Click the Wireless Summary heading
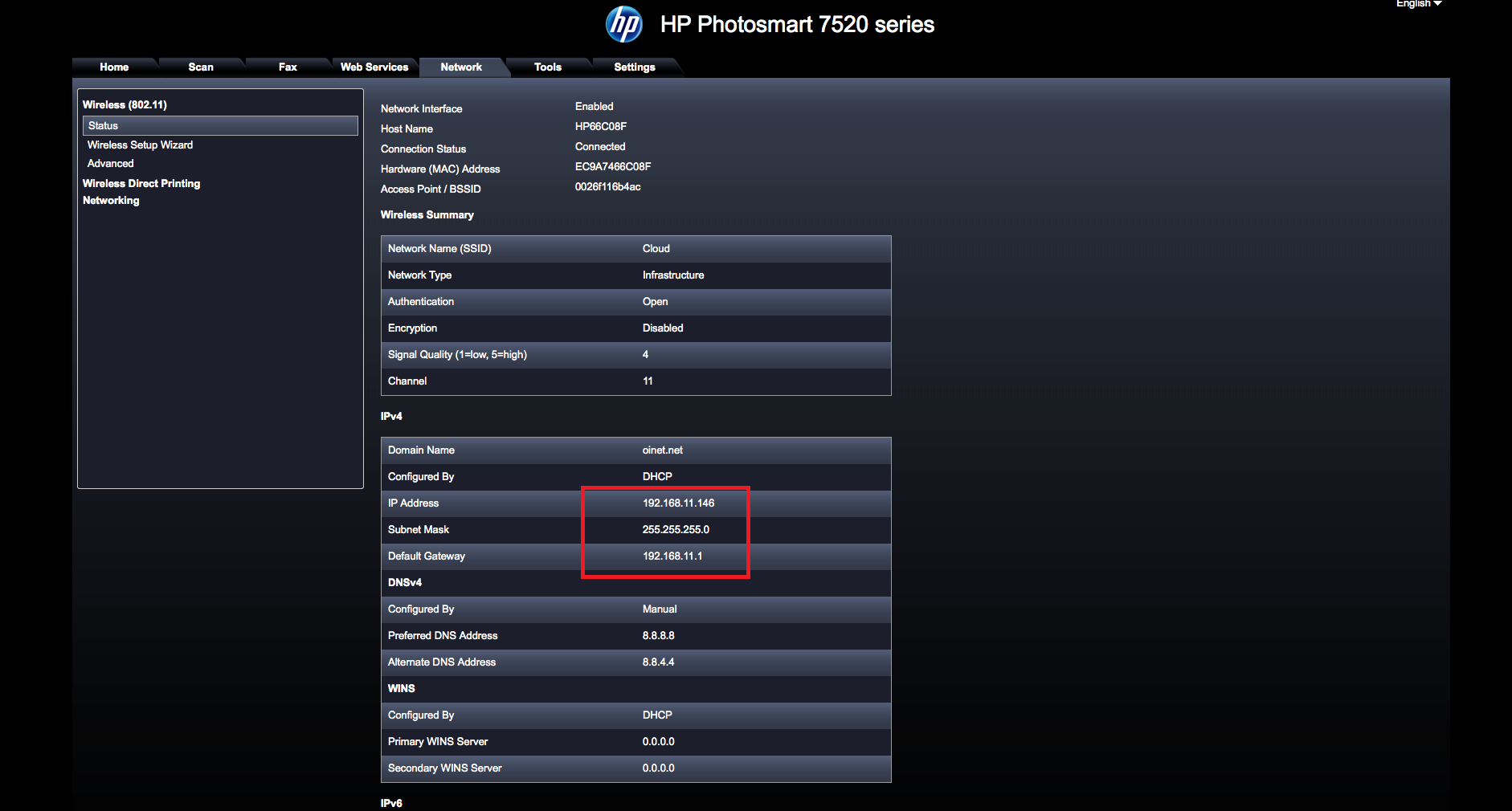Image resolution: width=1512 pixels, height=811 pixels. (427, 215)
